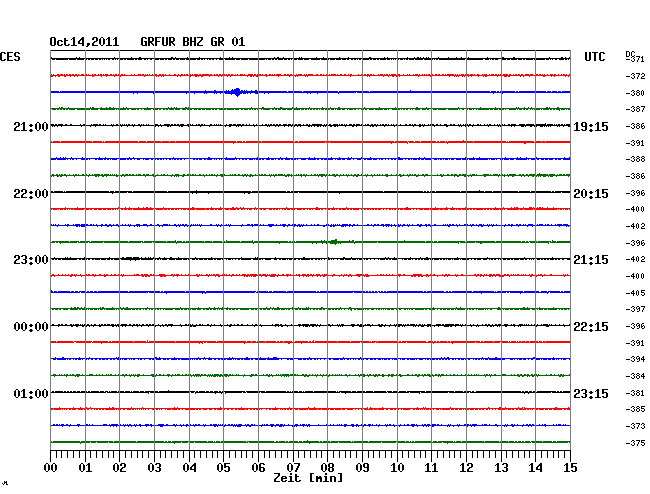
Task: Click the 15 minute axis tick label
Action: click(x=570, y=467)
